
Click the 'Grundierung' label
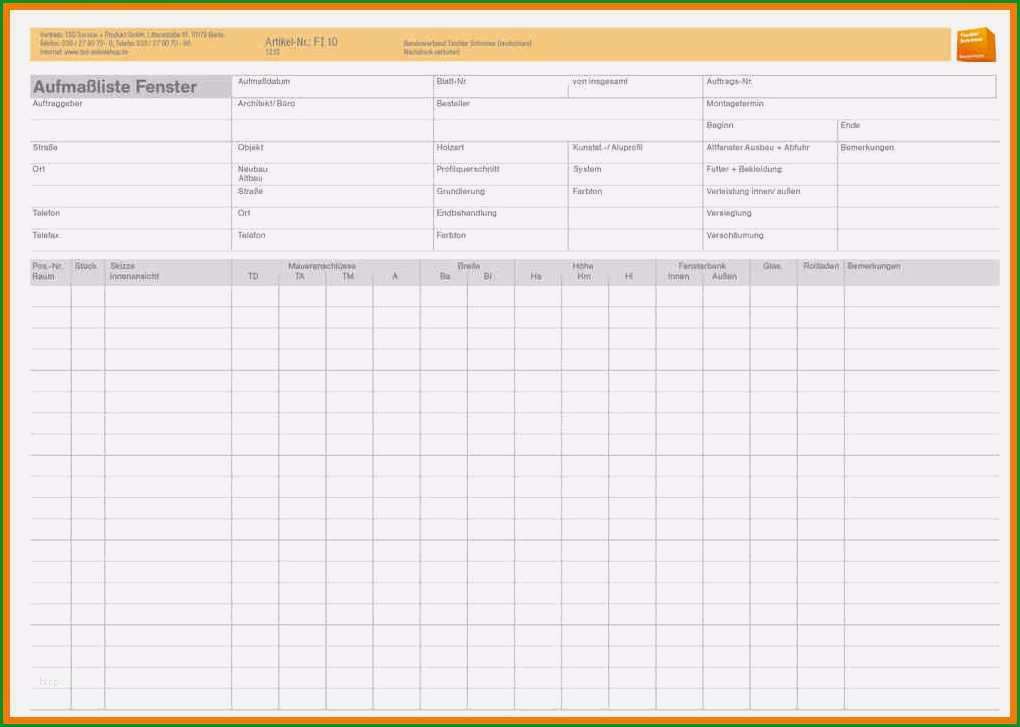(461, 191)
